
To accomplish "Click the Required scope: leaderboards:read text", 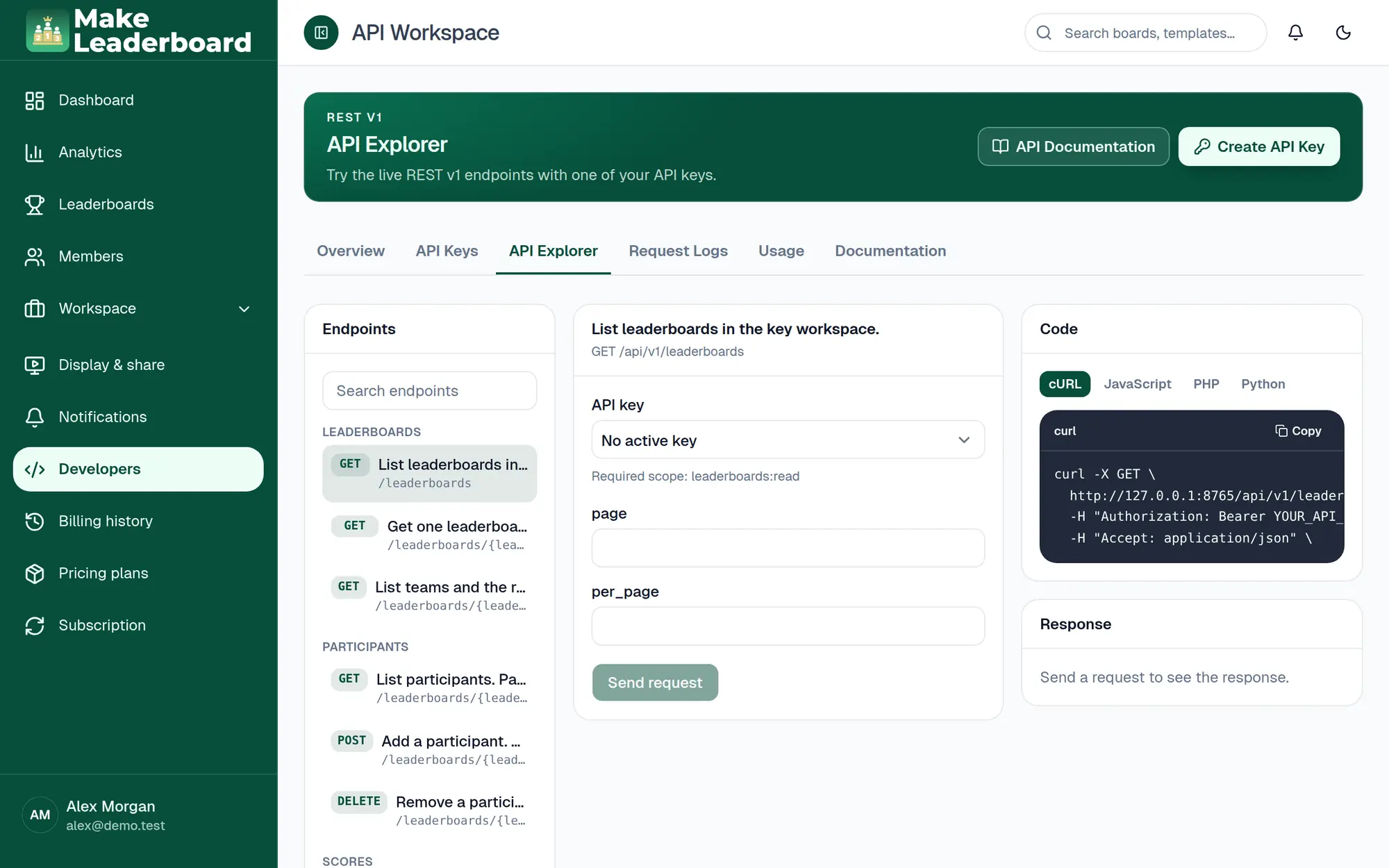I will point(695,476).
